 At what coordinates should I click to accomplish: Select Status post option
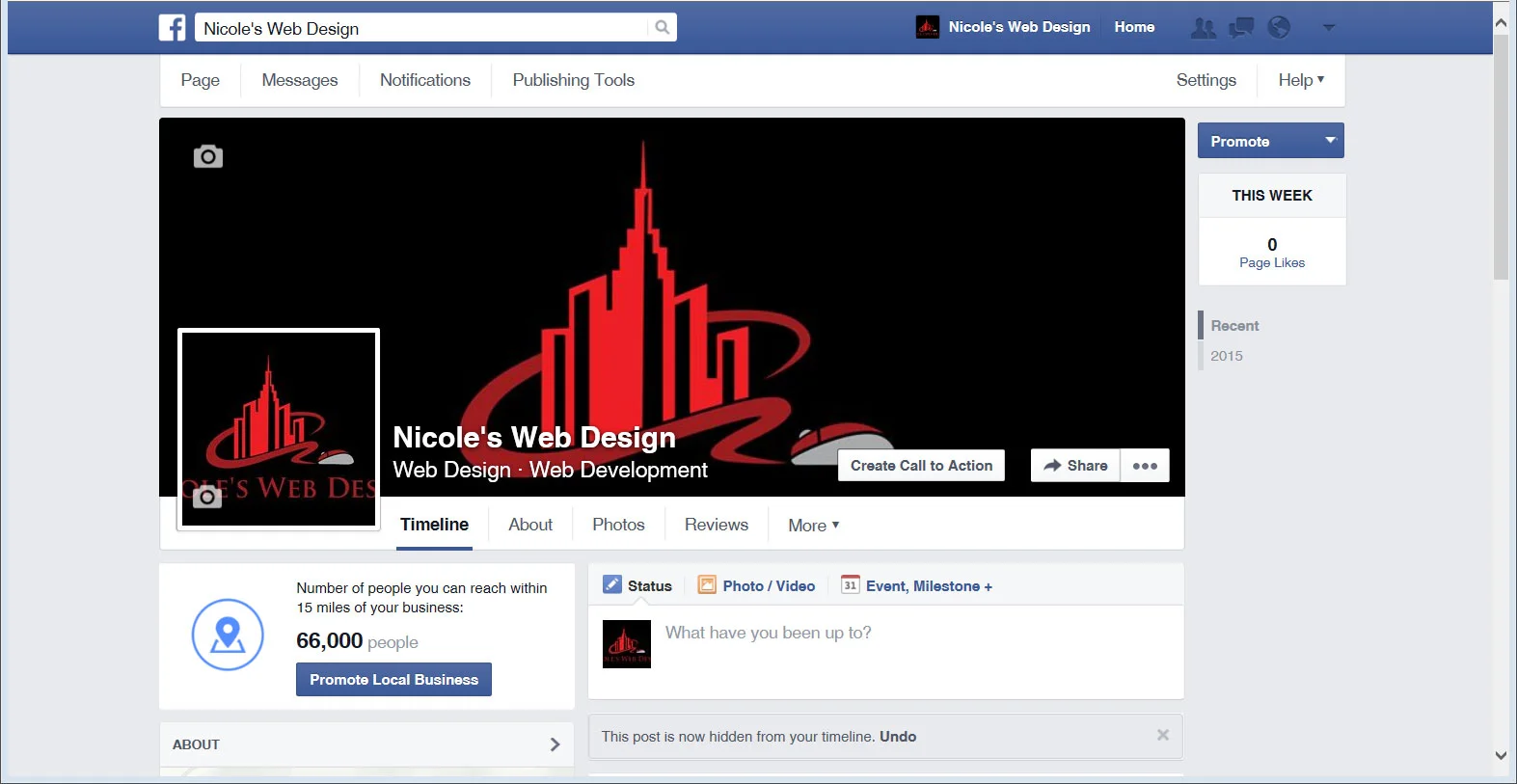click(x=637, y=585)
